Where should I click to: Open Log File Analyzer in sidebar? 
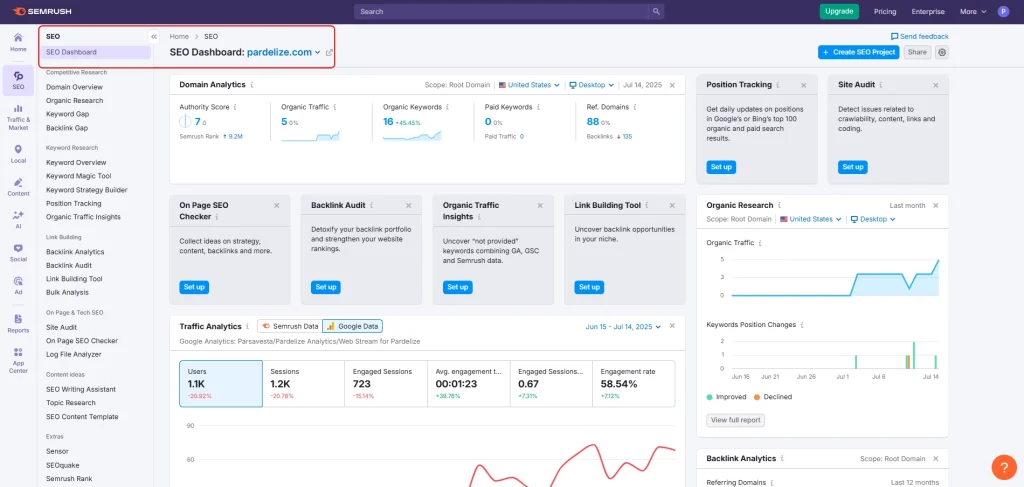click(74, 354)
